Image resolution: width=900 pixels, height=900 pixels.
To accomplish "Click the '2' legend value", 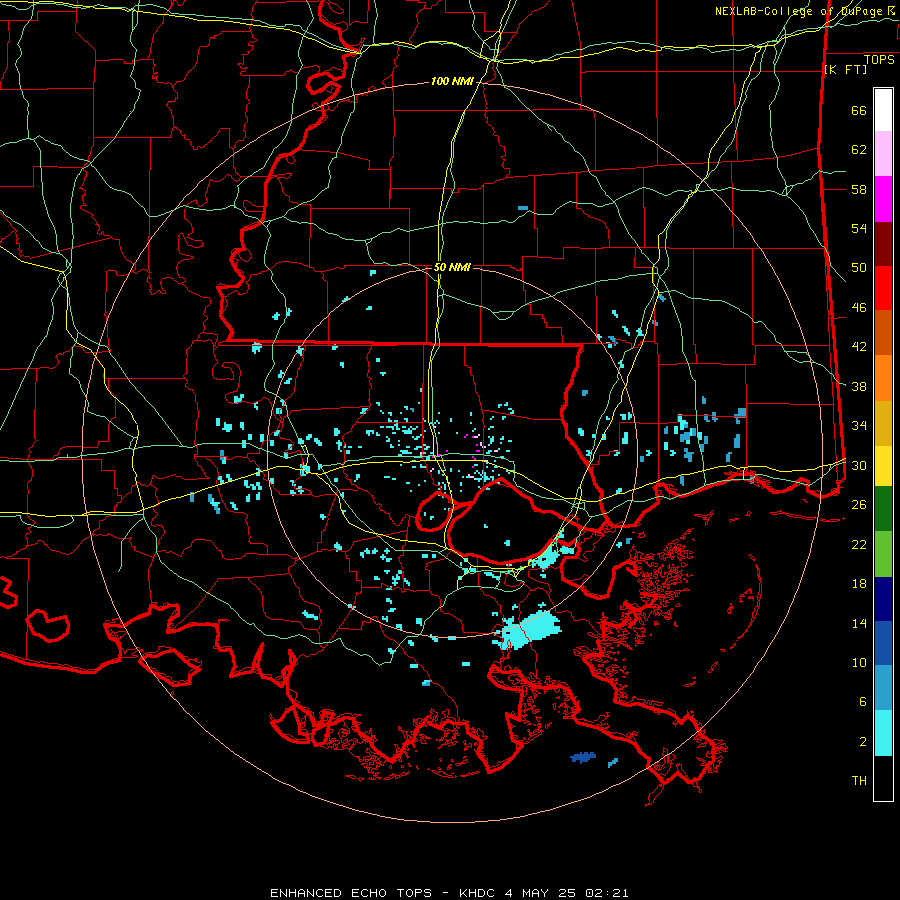I will pos(863,741).
